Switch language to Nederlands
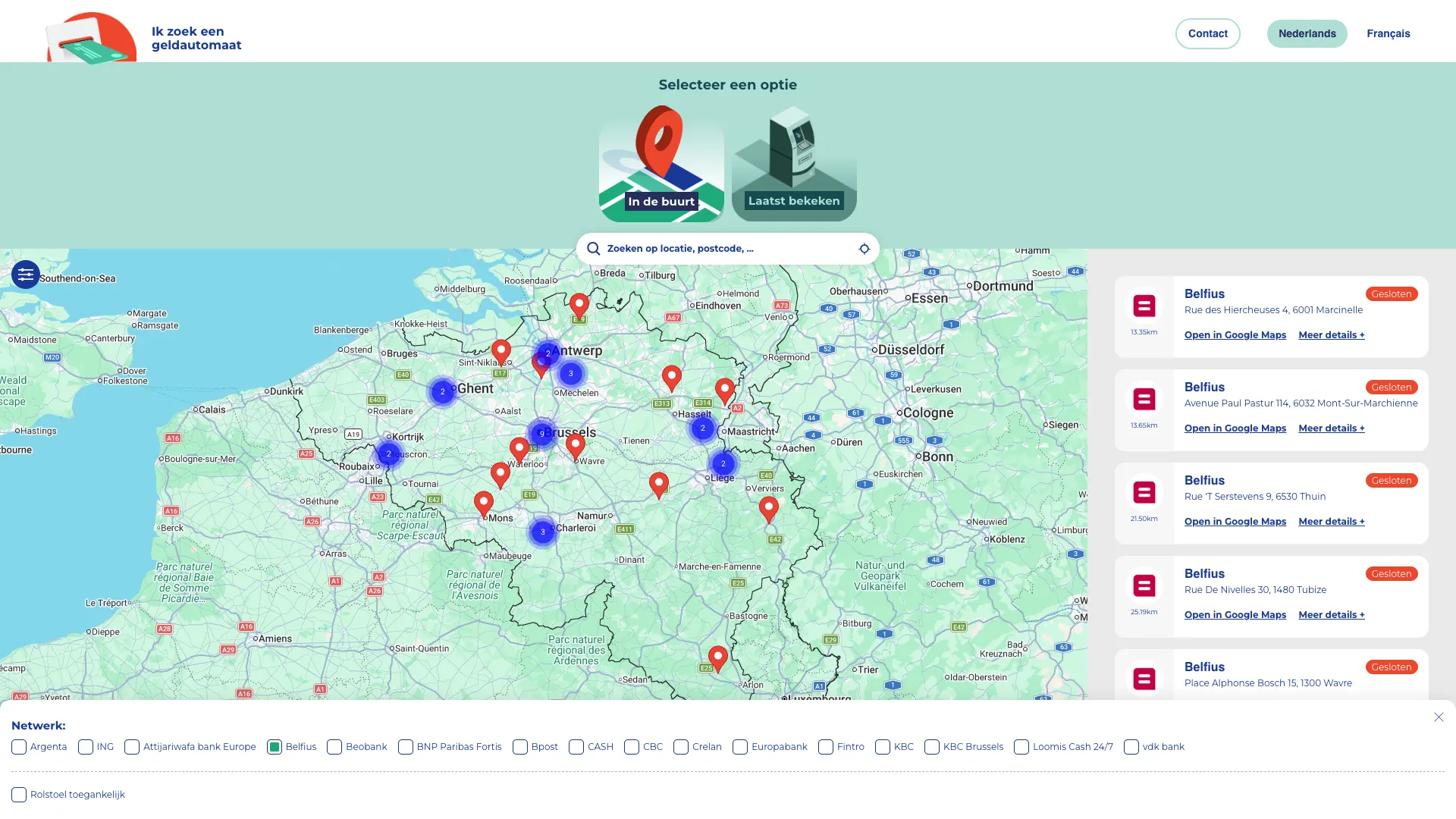 point(1307,33)
